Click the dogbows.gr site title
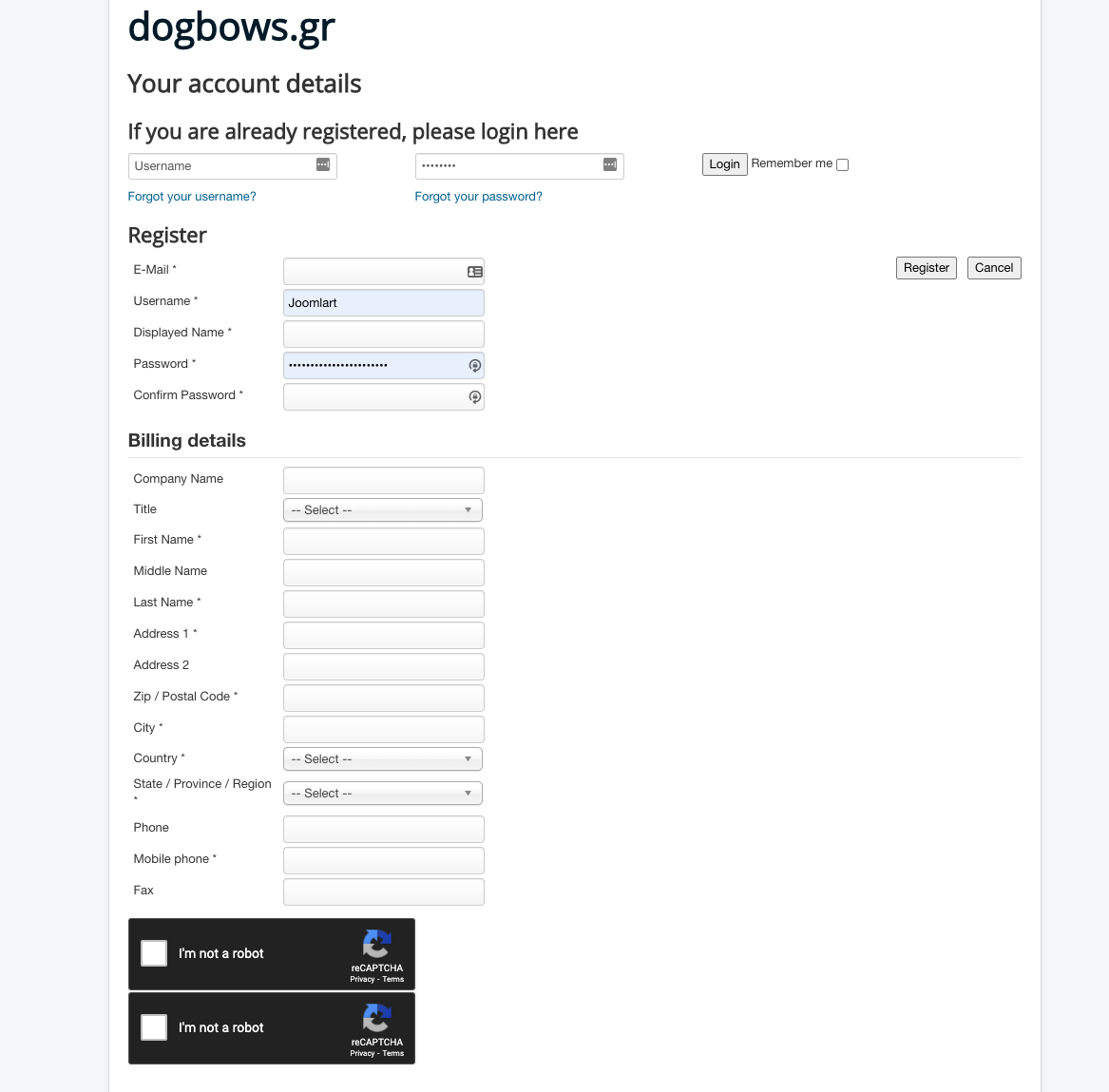 click(231, 29)
